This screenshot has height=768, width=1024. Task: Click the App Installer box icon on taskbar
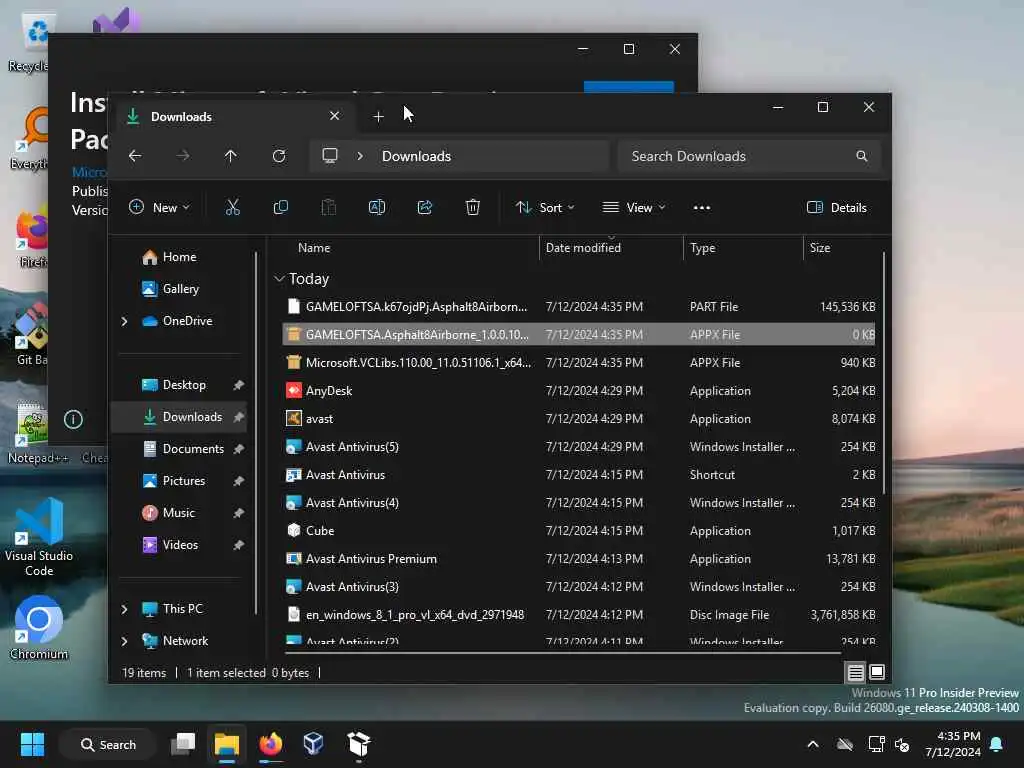[x=359, y=744]
